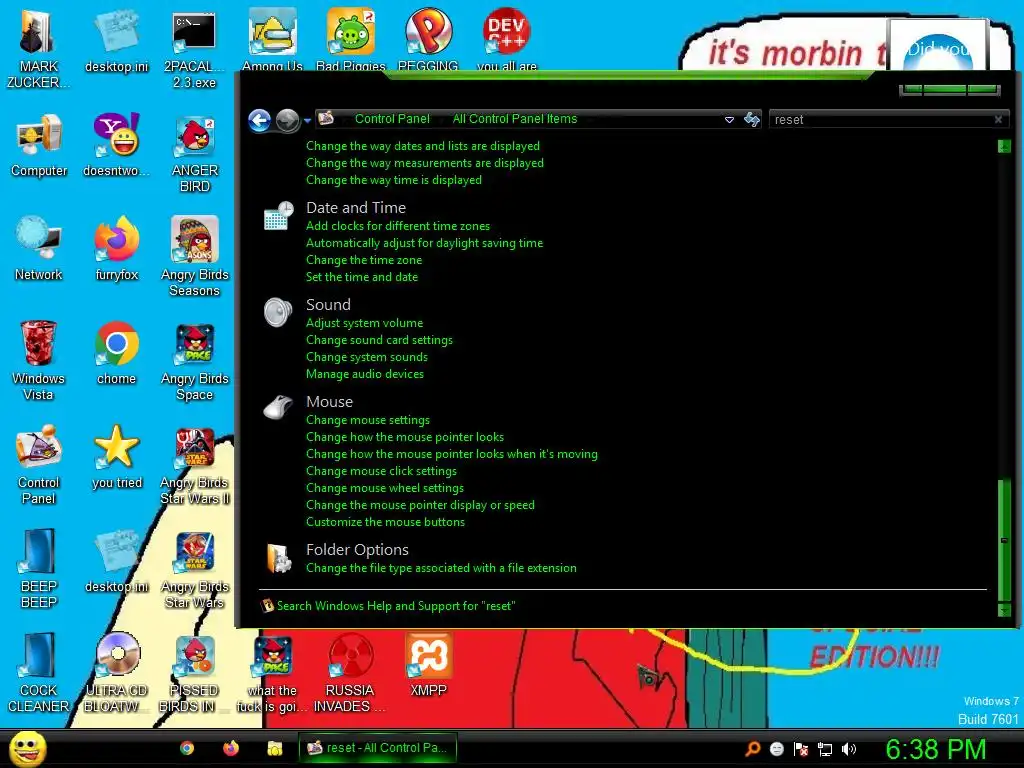Viewport: 1024px width, 768px height.
Task: Select the Network desktop icon
Action: (39, 249)
